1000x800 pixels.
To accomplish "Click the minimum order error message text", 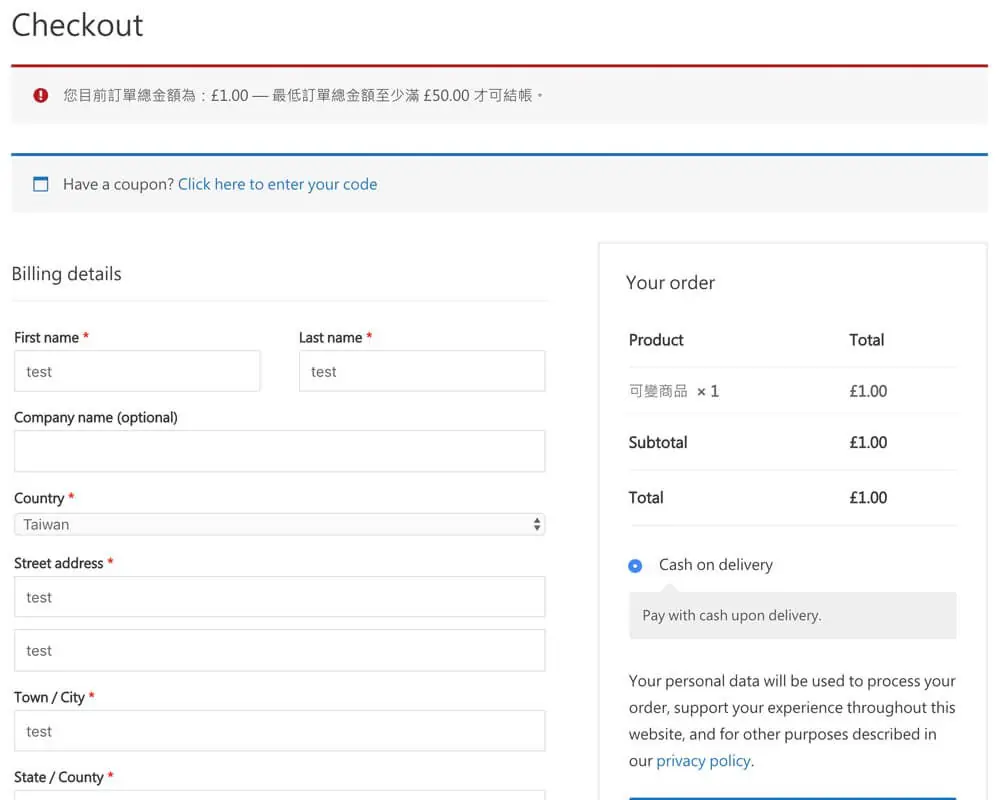I will (x=302, y=96).
